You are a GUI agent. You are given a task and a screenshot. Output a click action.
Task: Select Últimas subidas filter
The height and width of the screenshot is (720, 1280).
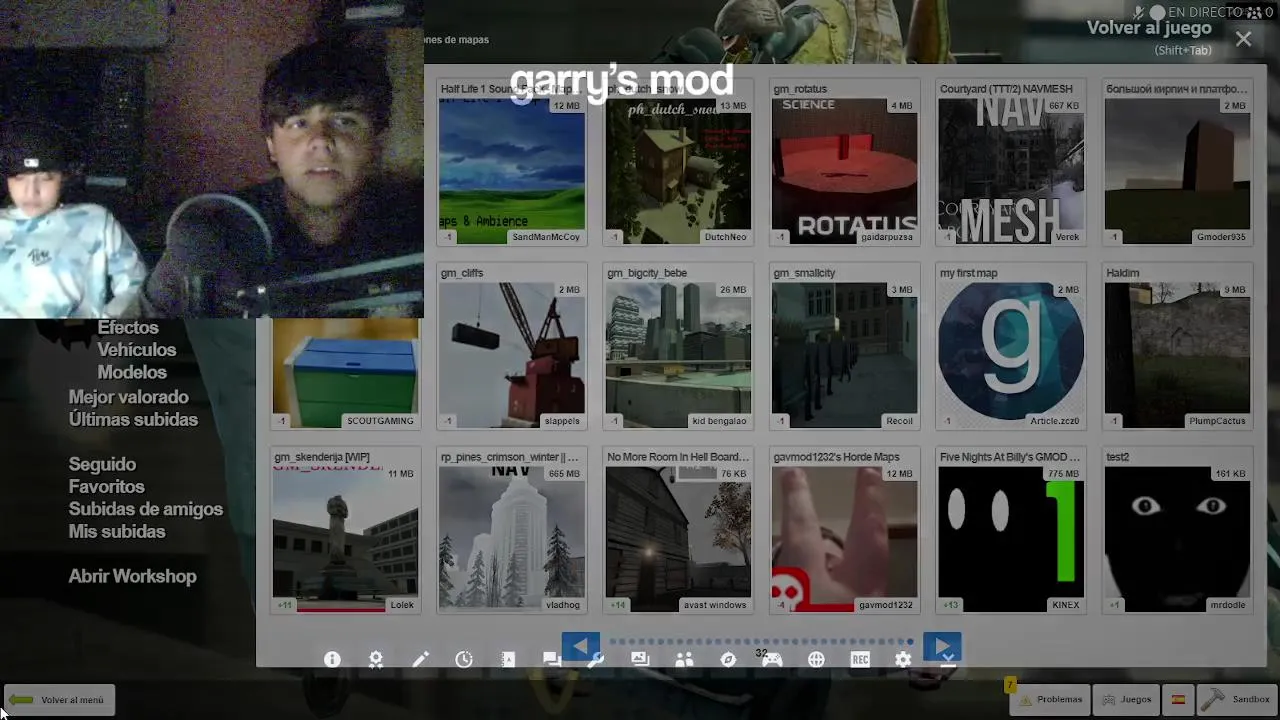tap(133, 420)
